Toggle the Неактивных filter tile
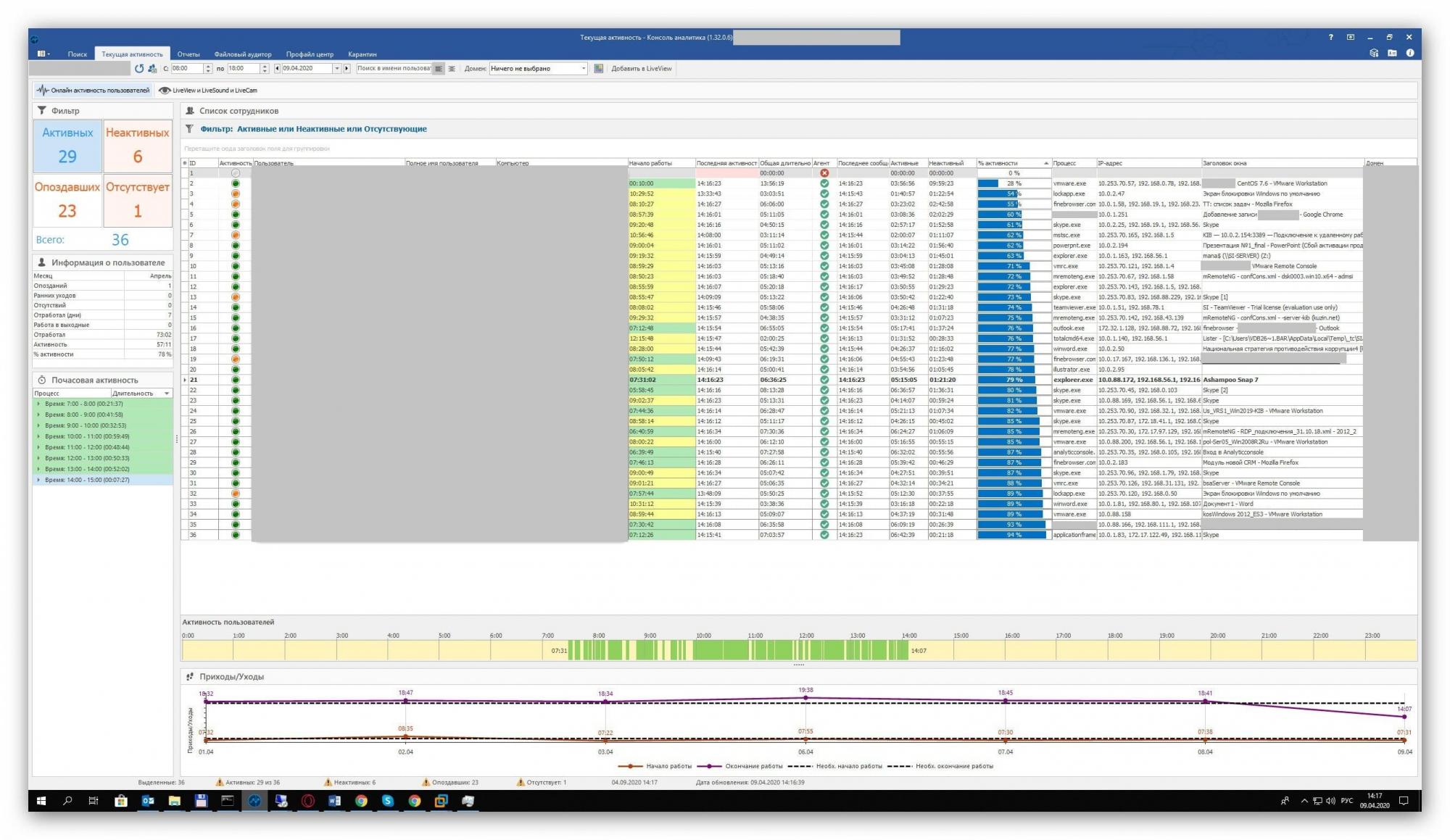This screenshot has width=1450, height=840. tap(137, 145)
